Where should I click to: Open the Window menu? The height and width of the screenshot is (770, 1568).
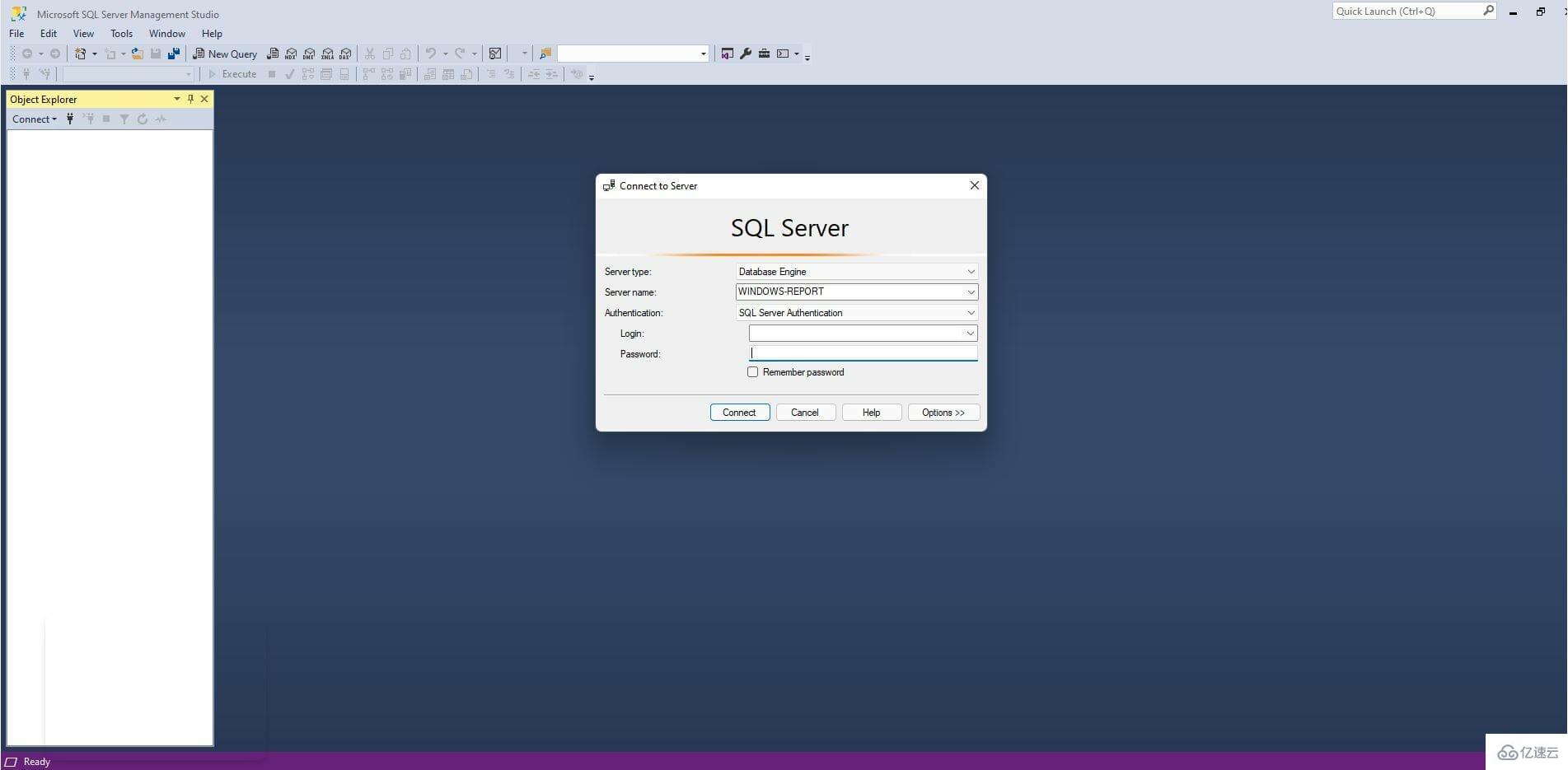point(166,34)
